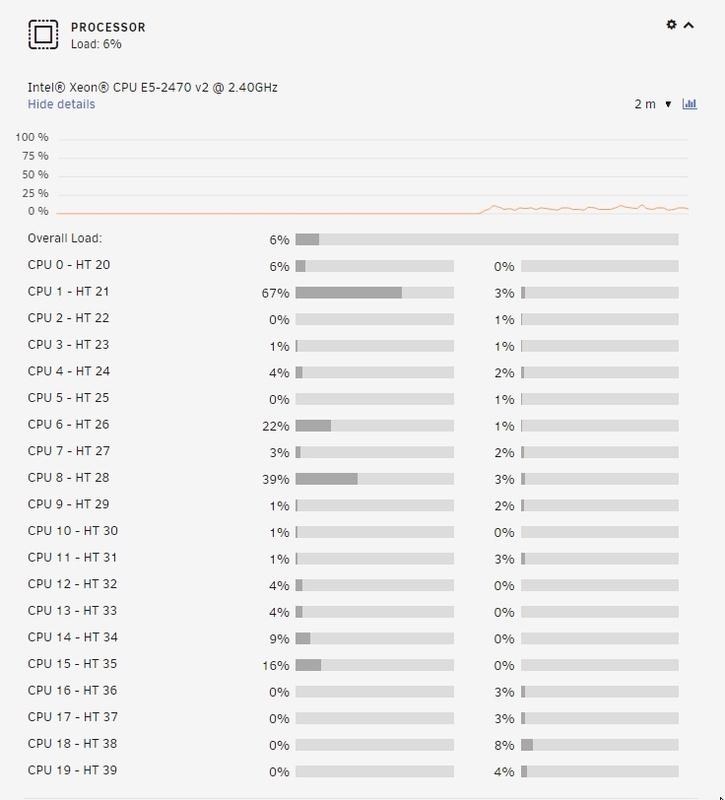
Task: Select the CPU 10 - HT 30 label
Action: 72,531
